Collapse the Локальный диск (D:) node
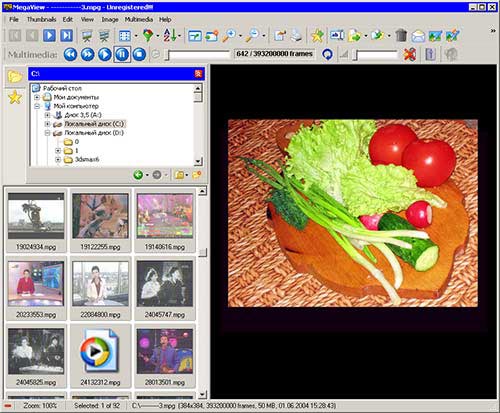This screenshot has width=500, height=413. [x=47, y=133]
